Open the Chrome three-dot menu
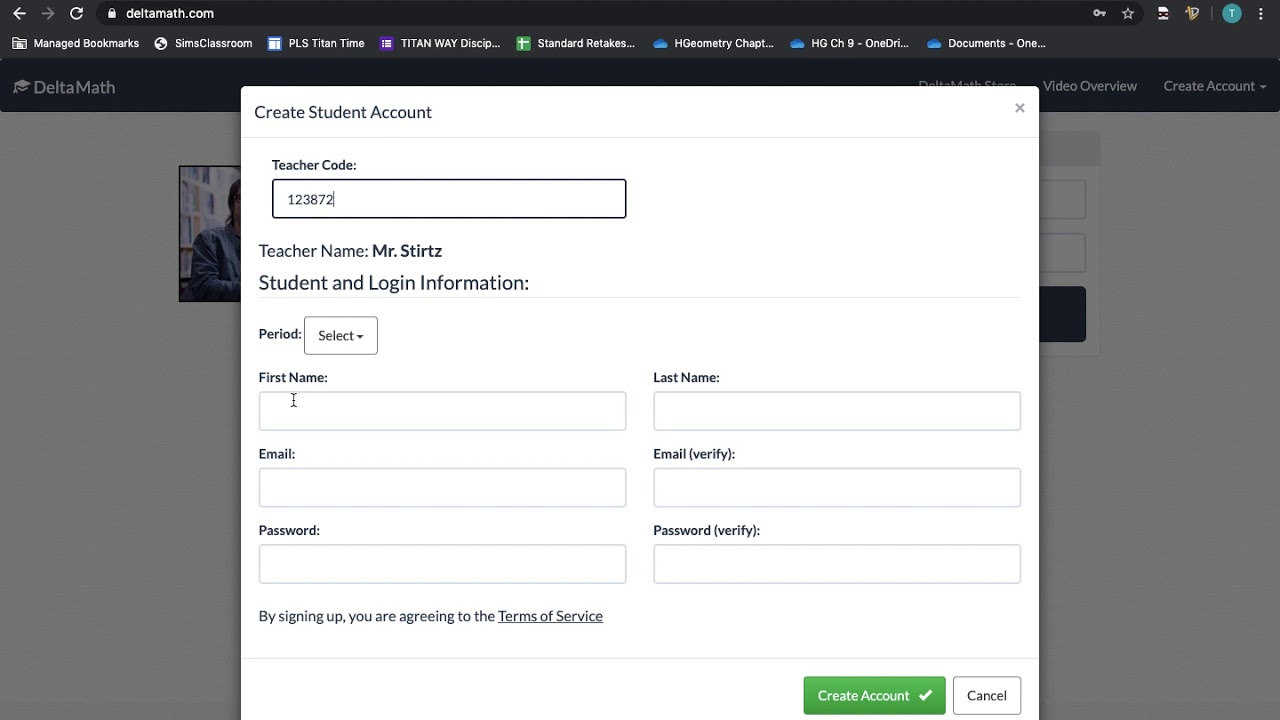The height and width of the screenshot is (720, 1280). [x=1261, y=14]
